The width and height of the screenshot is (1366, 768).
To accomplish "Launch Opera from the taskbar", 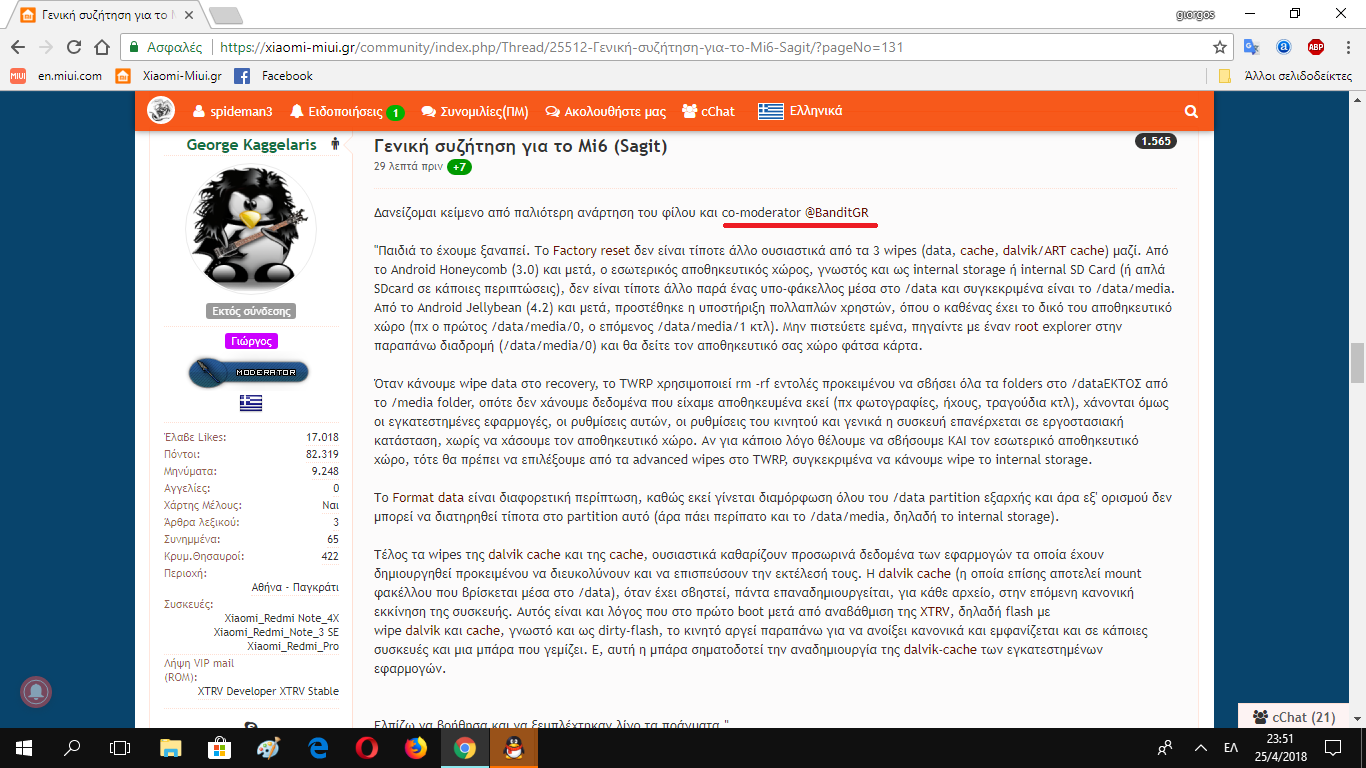I will point(366,747).
